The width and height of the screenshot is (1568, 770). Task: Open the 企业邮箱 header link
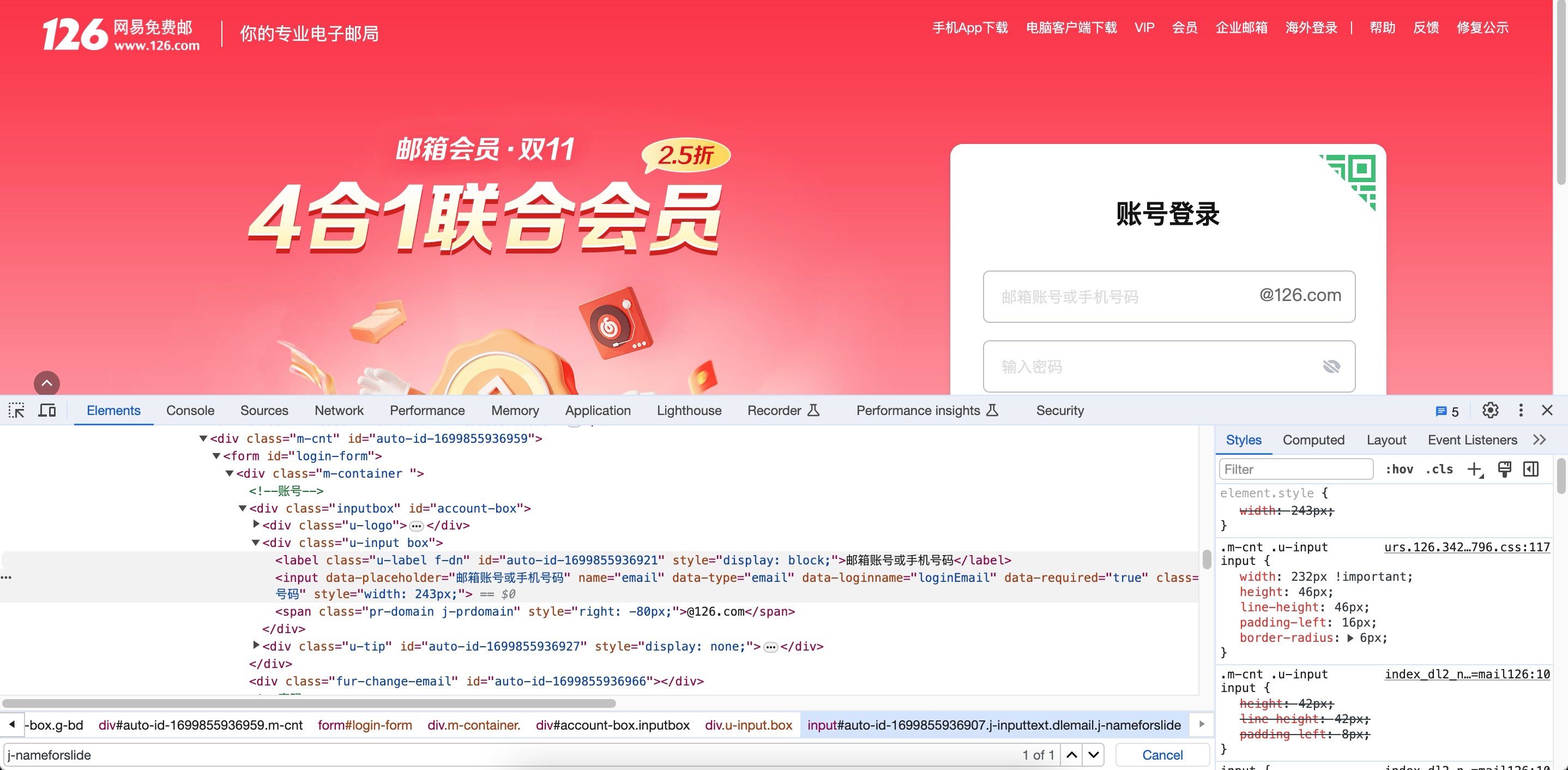click(x=1241, y=27)
